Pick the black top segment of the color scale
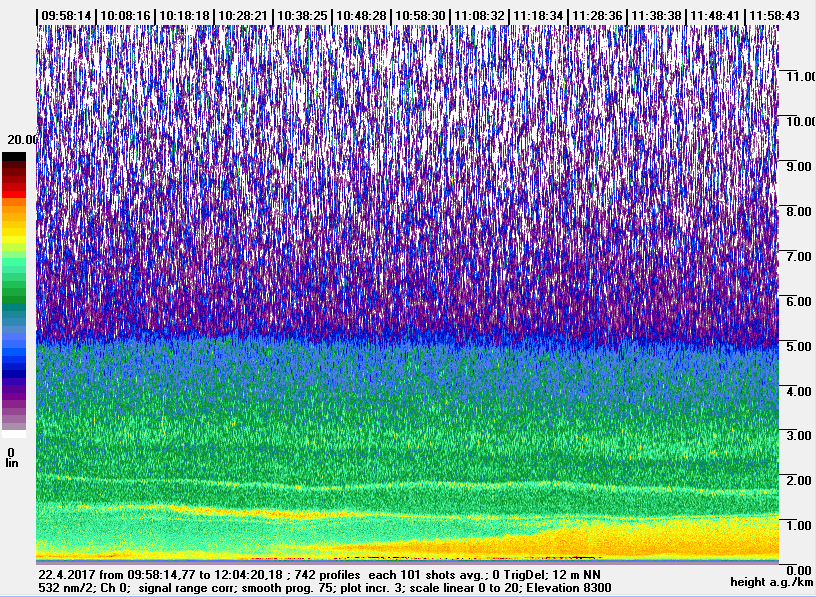This screenshot has width=816, height=597. click(x=14, y=156)
